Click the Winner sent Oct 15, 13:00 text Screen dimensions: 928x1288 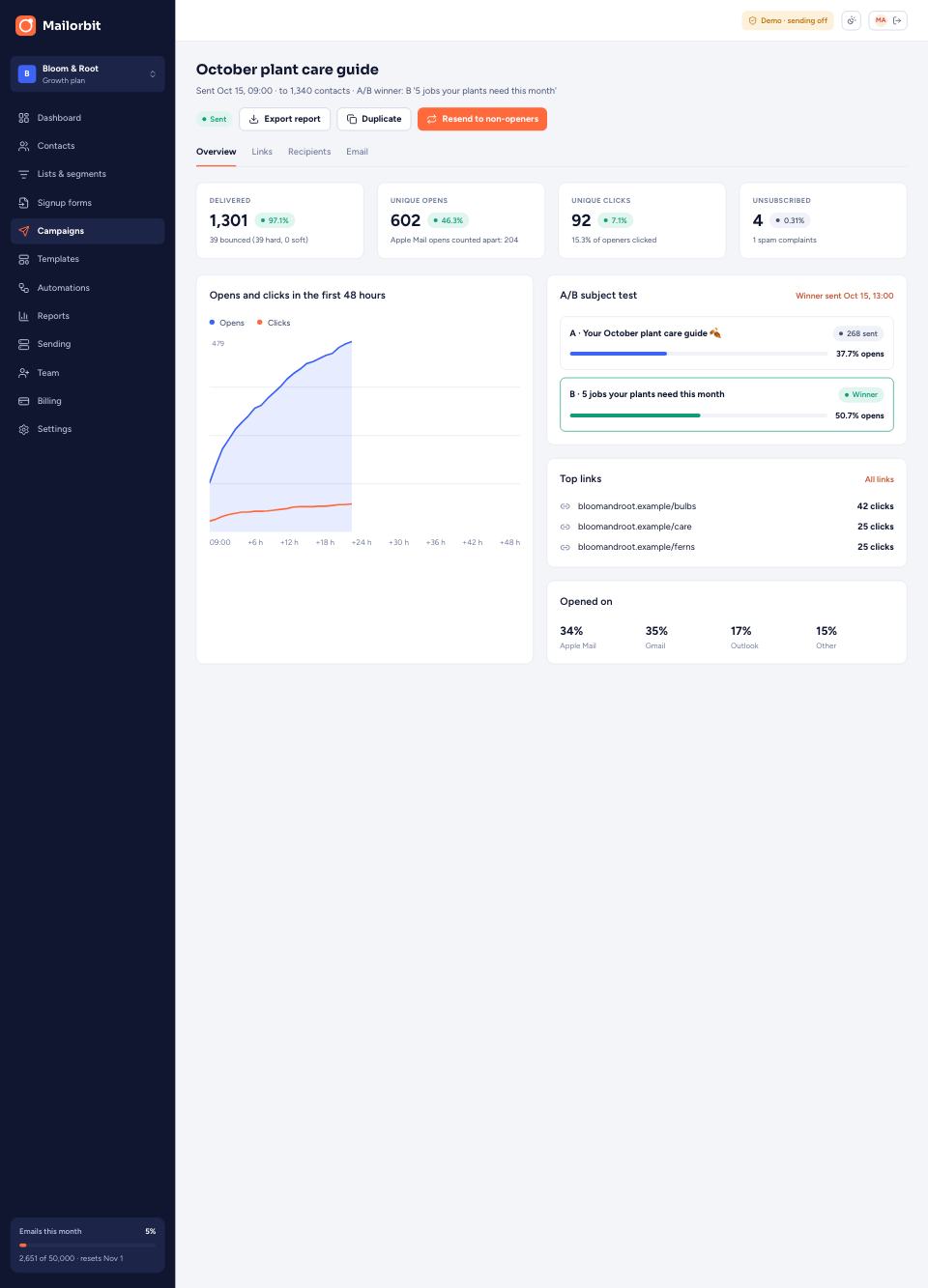pyautogui.click(x=845, y=296)
